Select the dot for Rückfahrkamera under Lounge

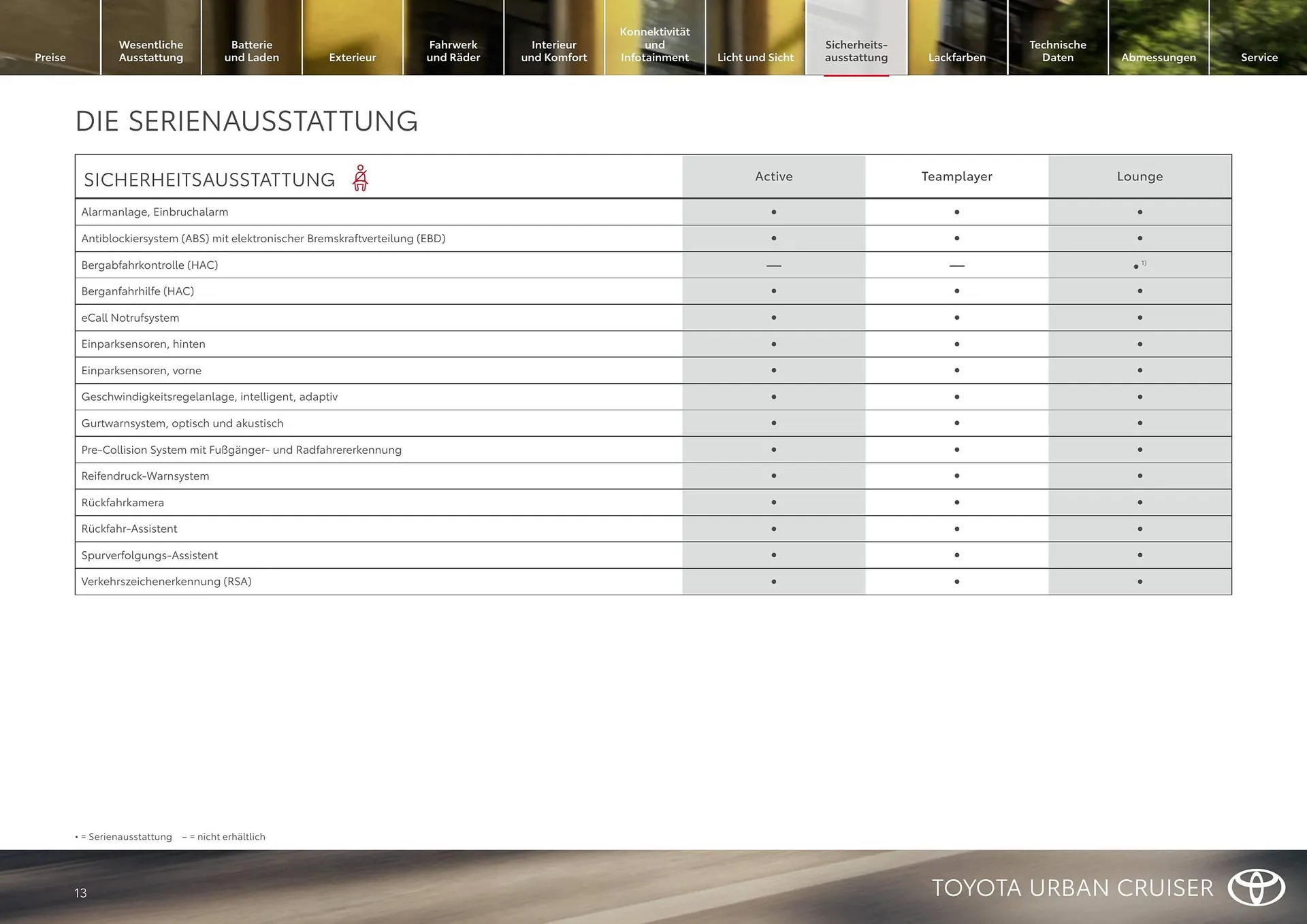[x=1140, y=502]
